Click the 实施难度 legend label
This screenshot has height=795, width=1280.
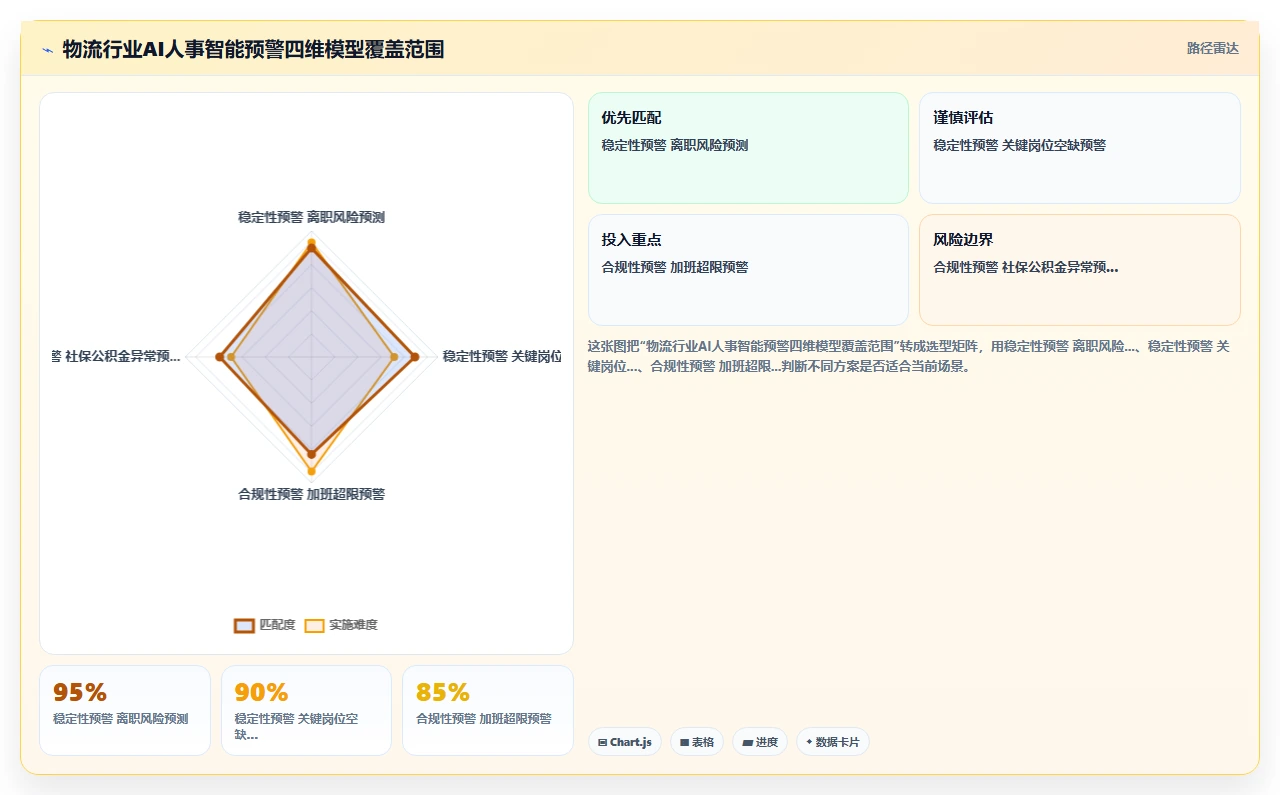pyautogui.click(x=353, y=625)
